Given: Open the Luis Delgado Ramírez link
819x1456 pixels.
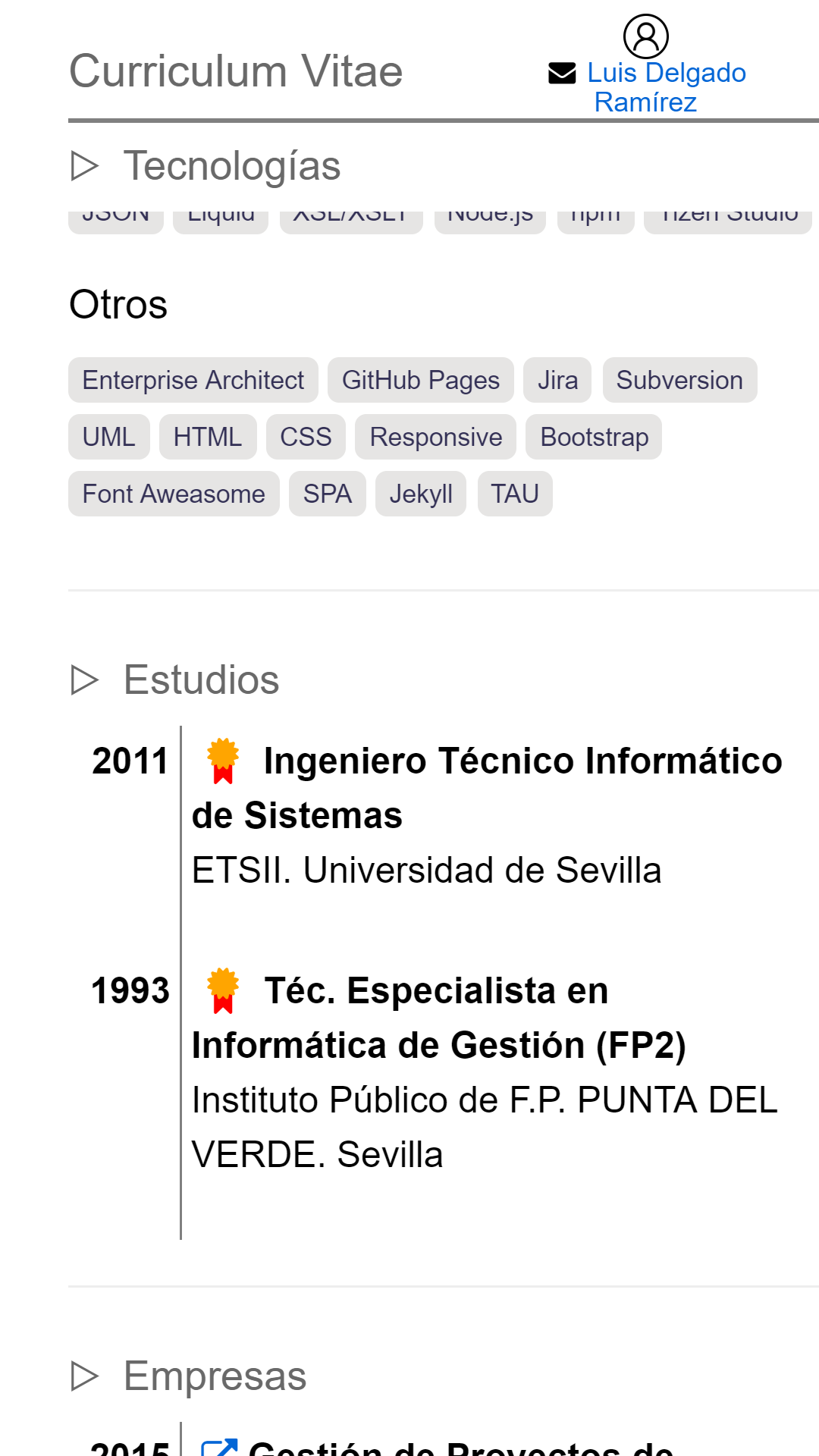Looking at the screenshot, I should (x=666, y=87).
